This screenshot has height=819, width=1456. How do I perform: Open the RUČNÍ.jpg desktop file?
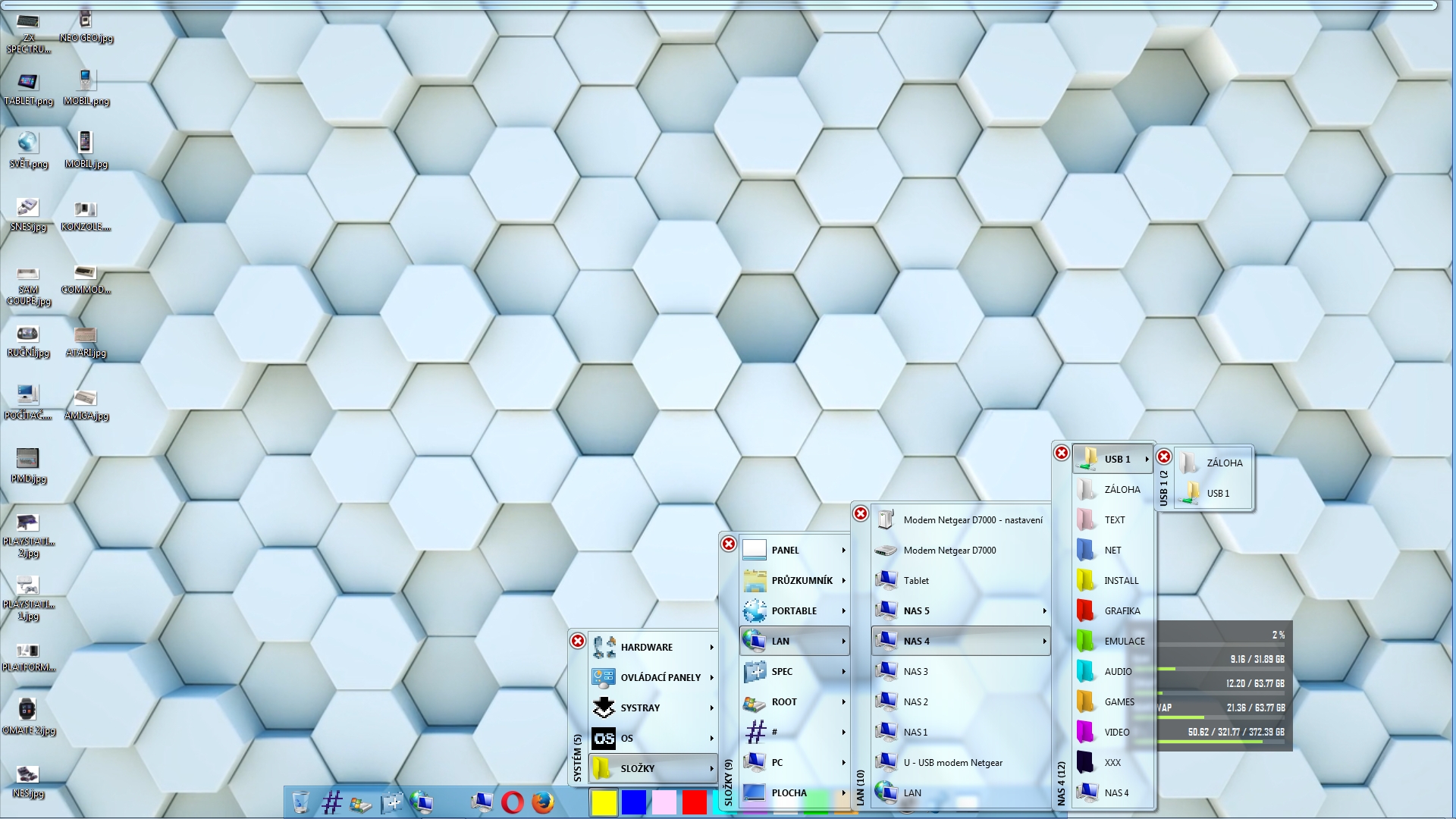pyautogui.click(x=28, y=340)
